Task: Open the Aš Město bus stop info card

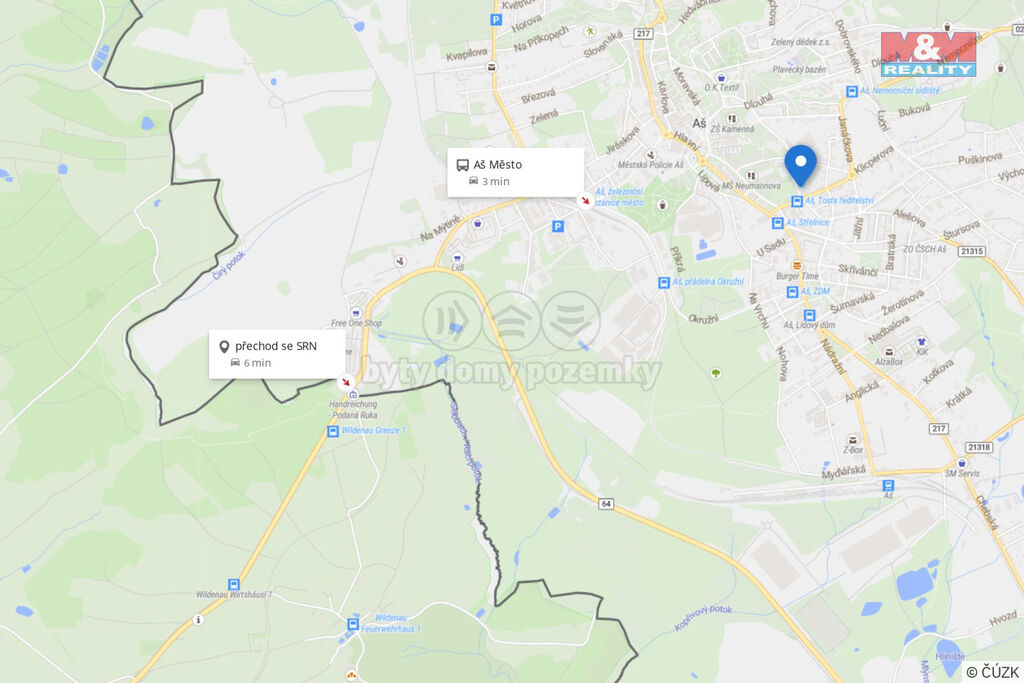Action: tap(515, 172)
